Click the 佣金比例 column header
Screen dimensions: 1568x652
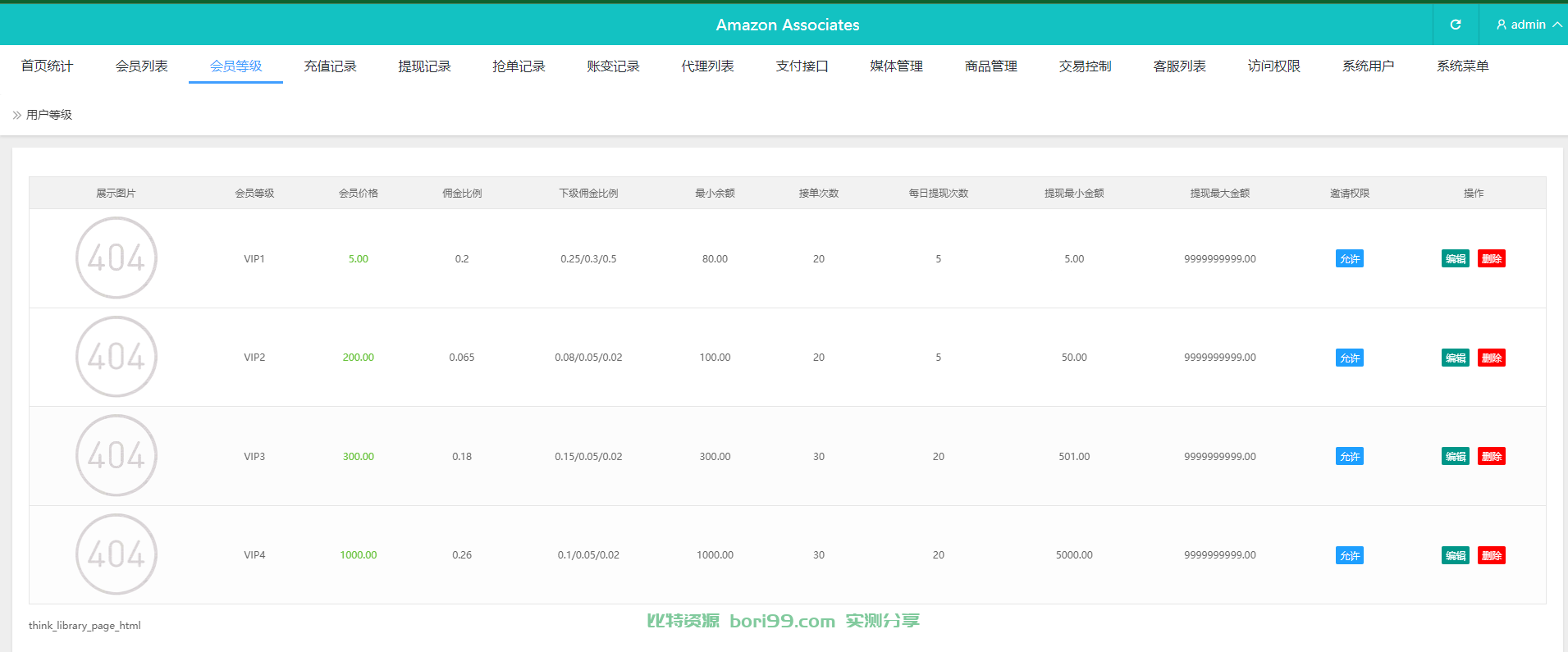[x=462, y=194]
